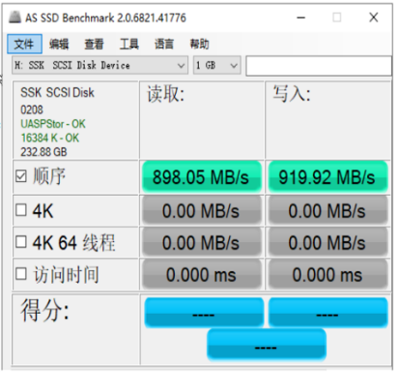The width and height of the screenshot is (398, 372).
Task: Open the 帮助 help menu
Action: 199,44
